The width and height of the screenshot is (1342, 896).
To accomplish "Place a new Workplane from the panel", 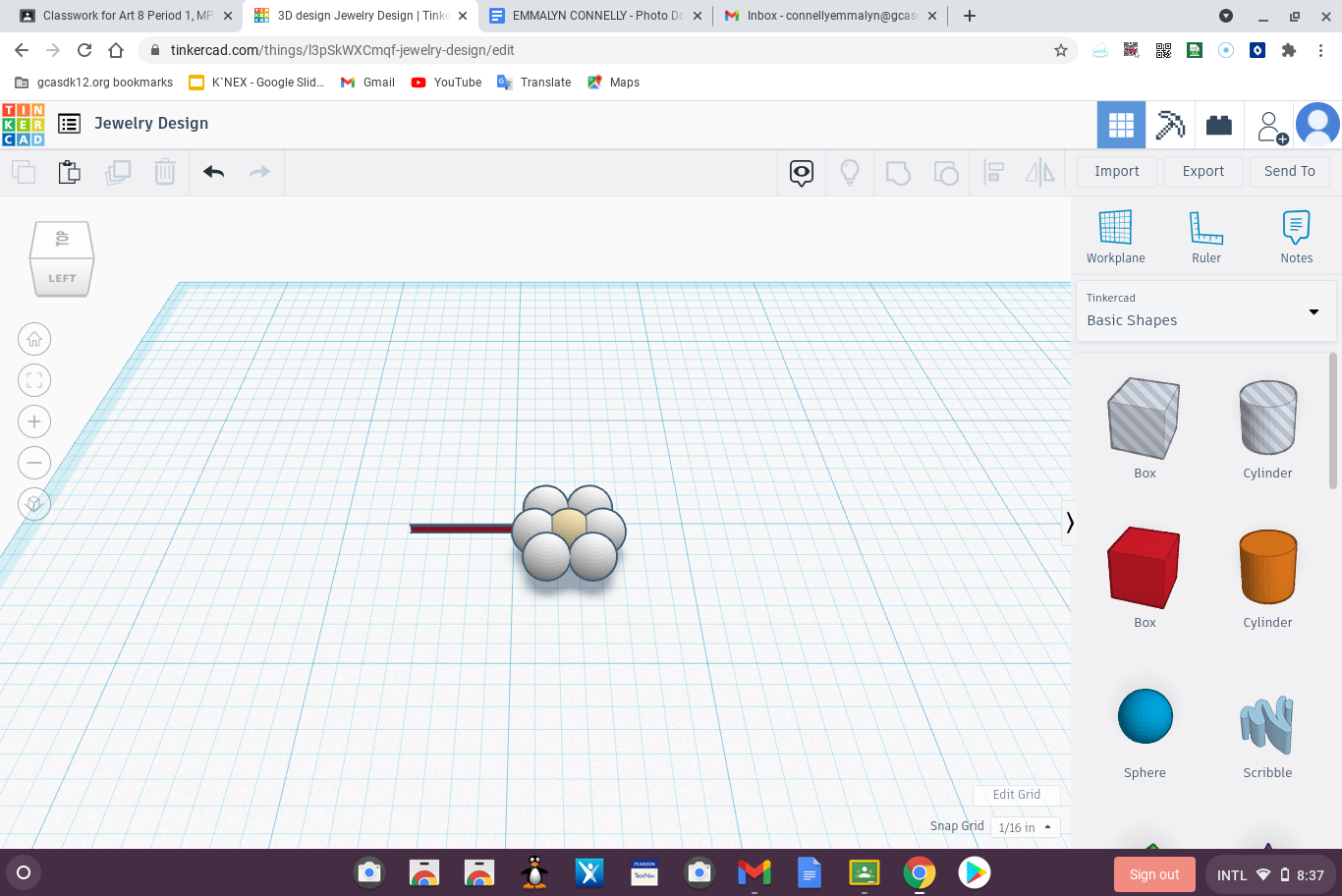I will (x=1115, y=236).
